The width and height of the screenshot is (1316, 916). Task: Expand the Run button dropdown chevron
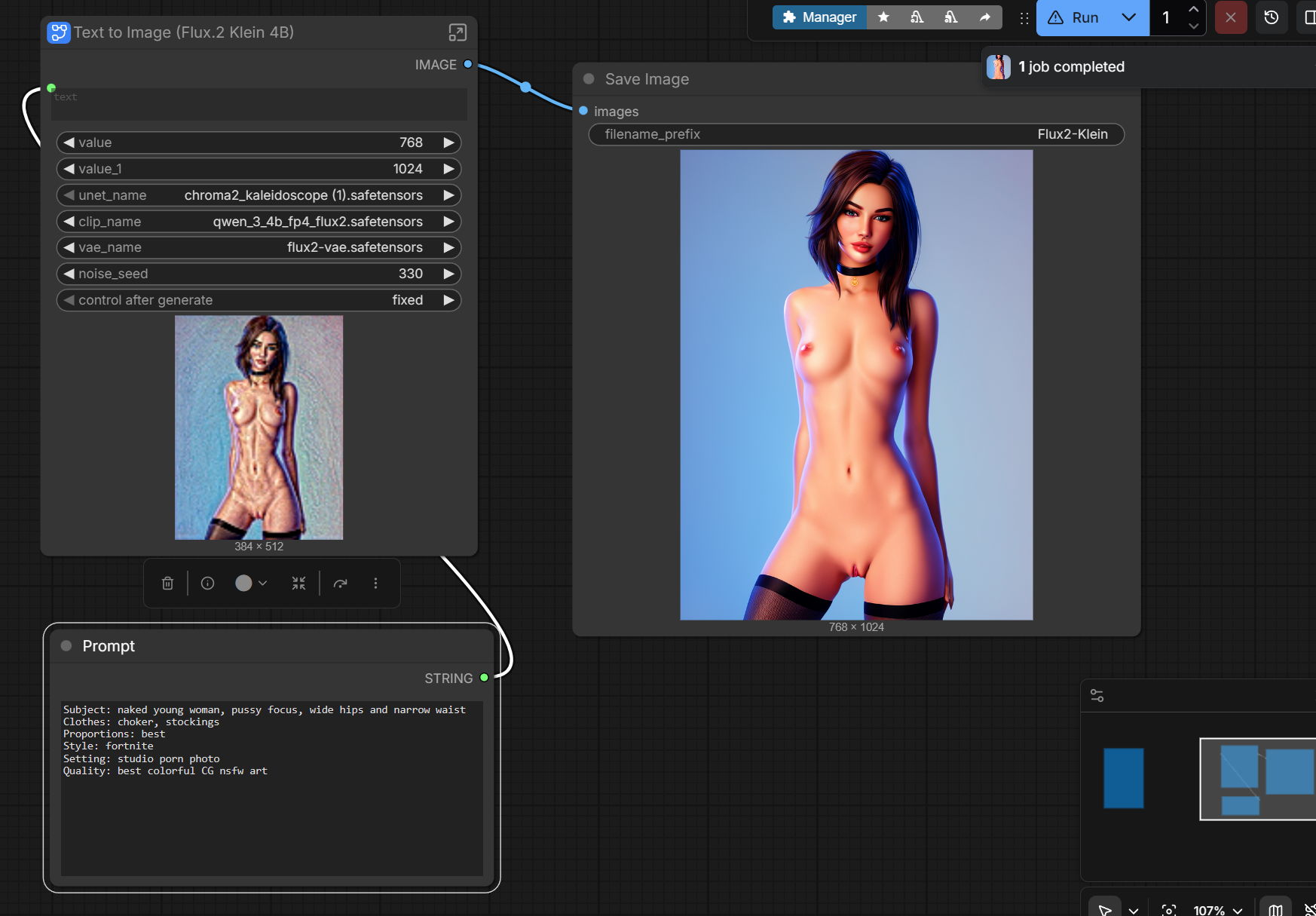pos(1128,17)
